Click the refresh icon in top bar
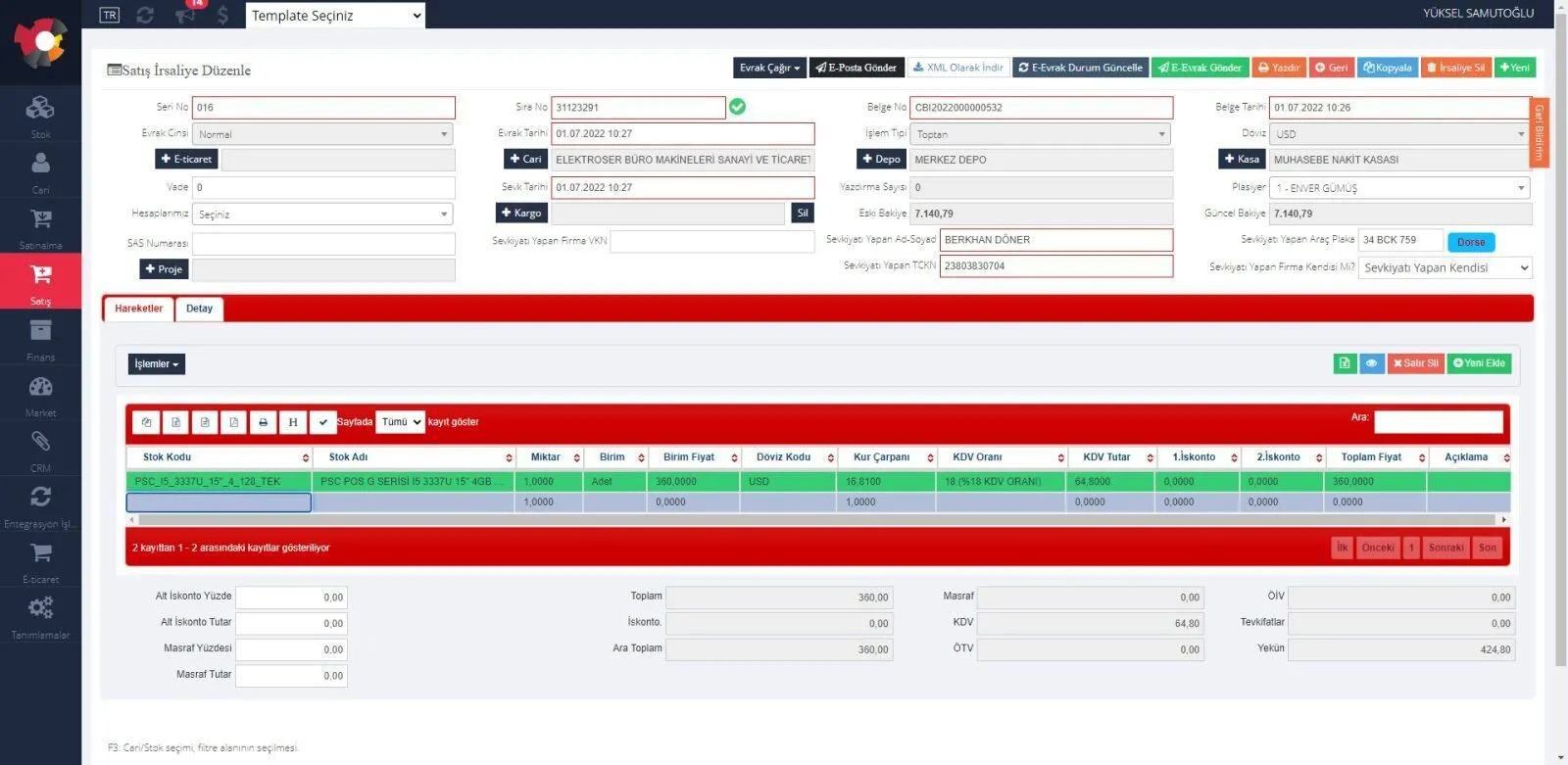 (145, 15)
